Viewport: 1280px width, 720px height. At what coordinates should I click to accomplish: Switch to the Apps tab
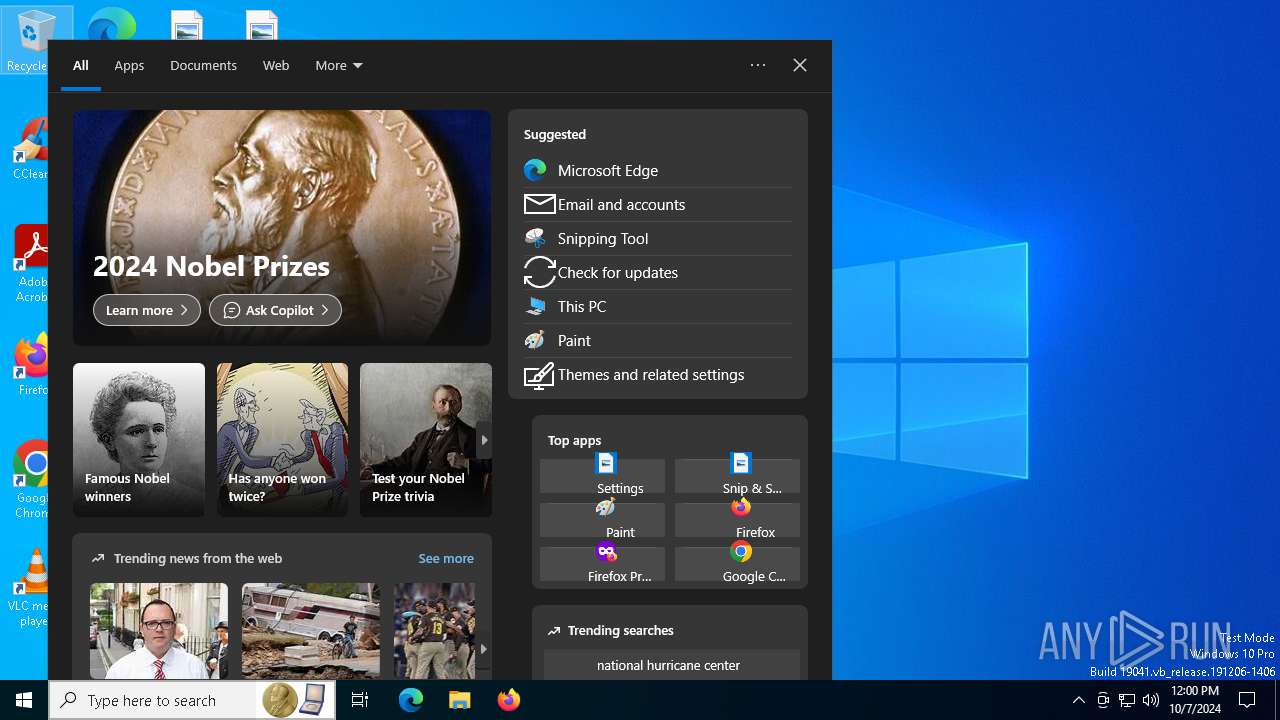pyautogui.click(x=129, y=65)
